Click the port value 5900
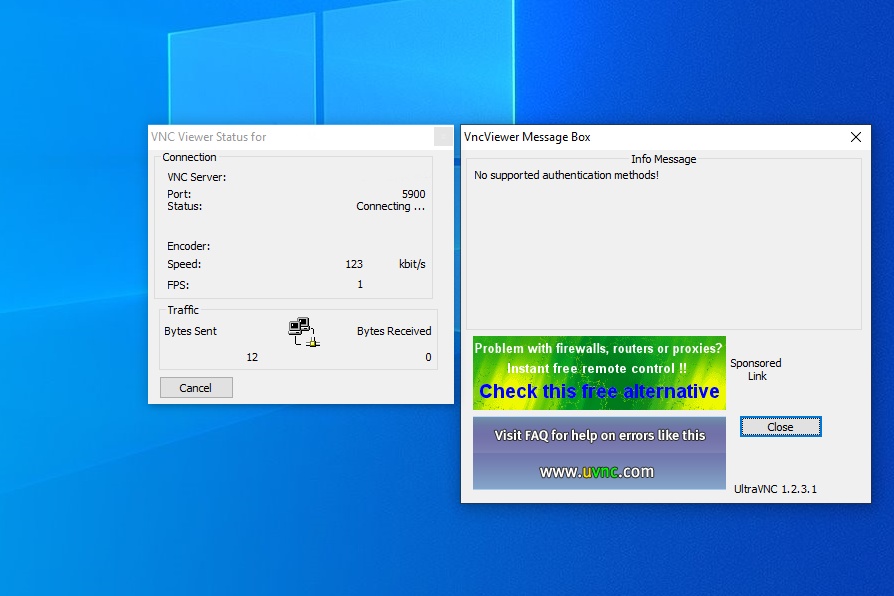The height and width of the screenshot is (596, 894). click(x=413, y=194)
